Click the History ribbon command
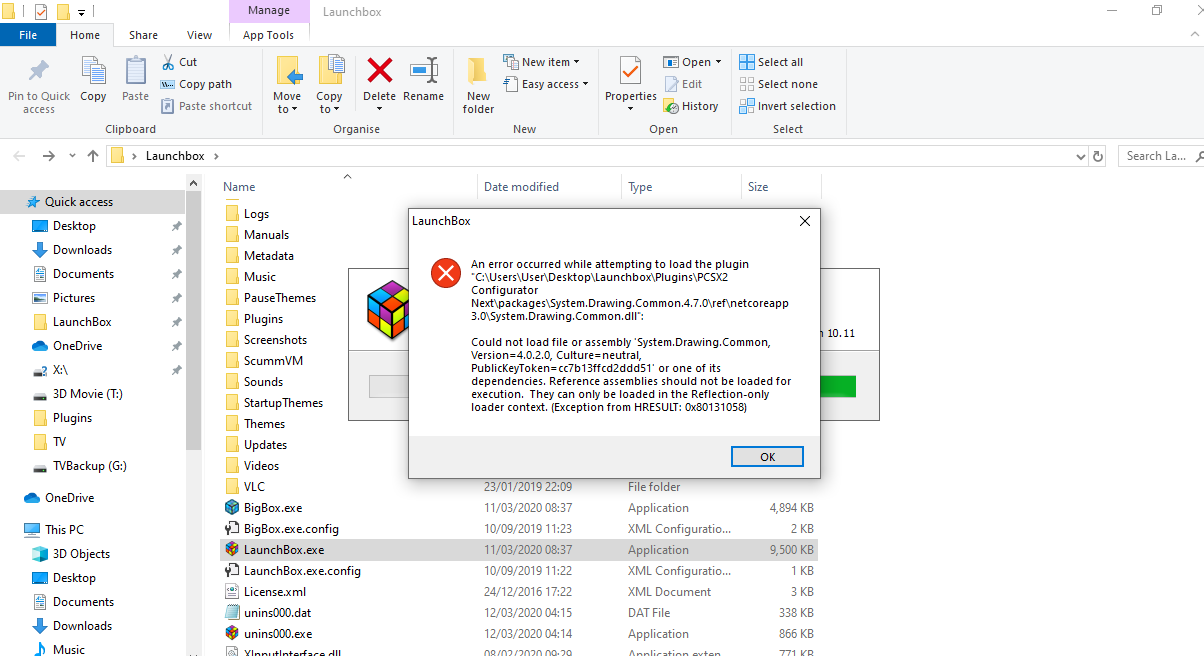This screenshot has height=656, width=1204. [691, 106]
